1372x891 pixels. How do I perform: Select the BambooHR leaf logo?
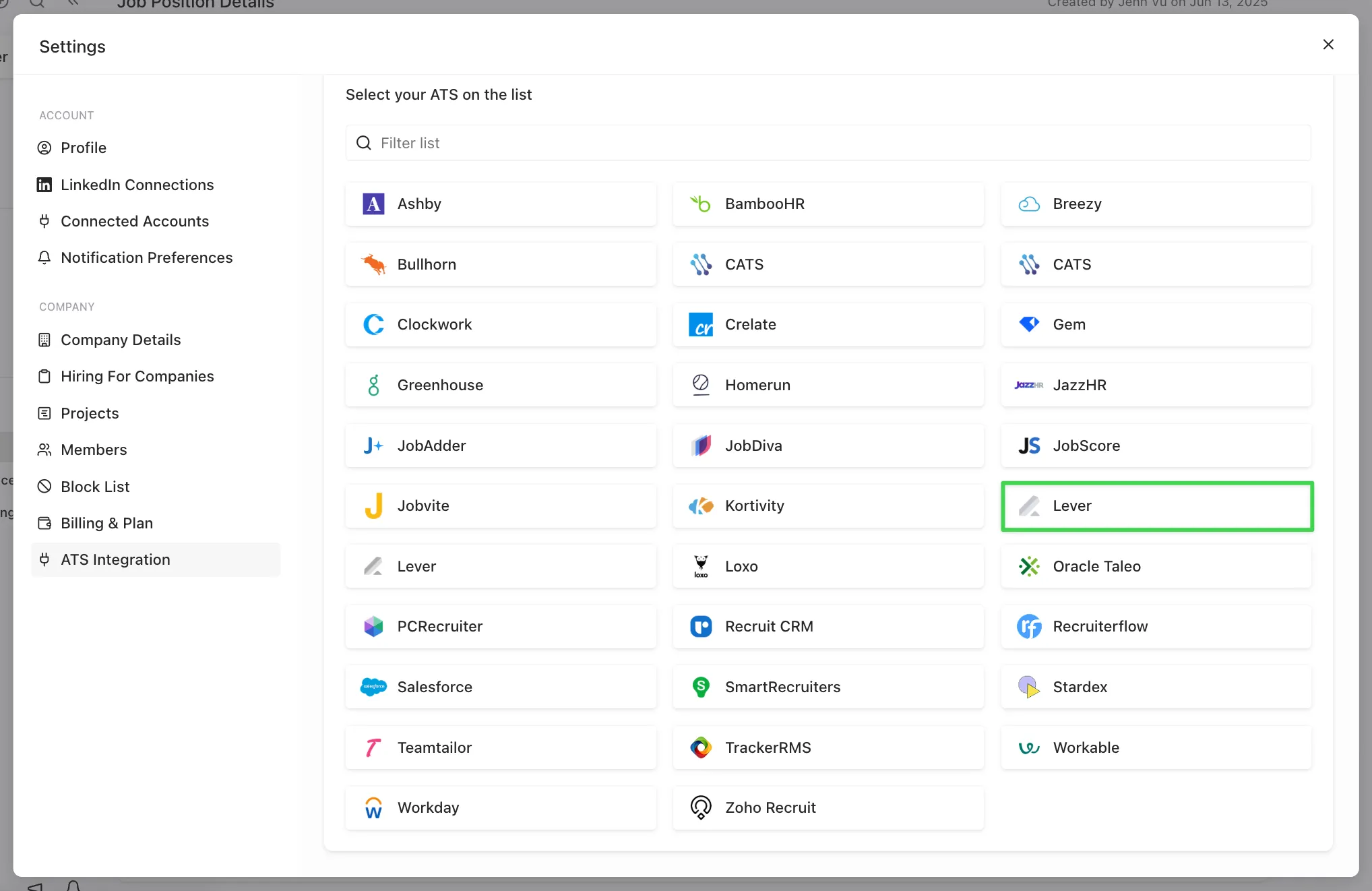coord(701,204)
